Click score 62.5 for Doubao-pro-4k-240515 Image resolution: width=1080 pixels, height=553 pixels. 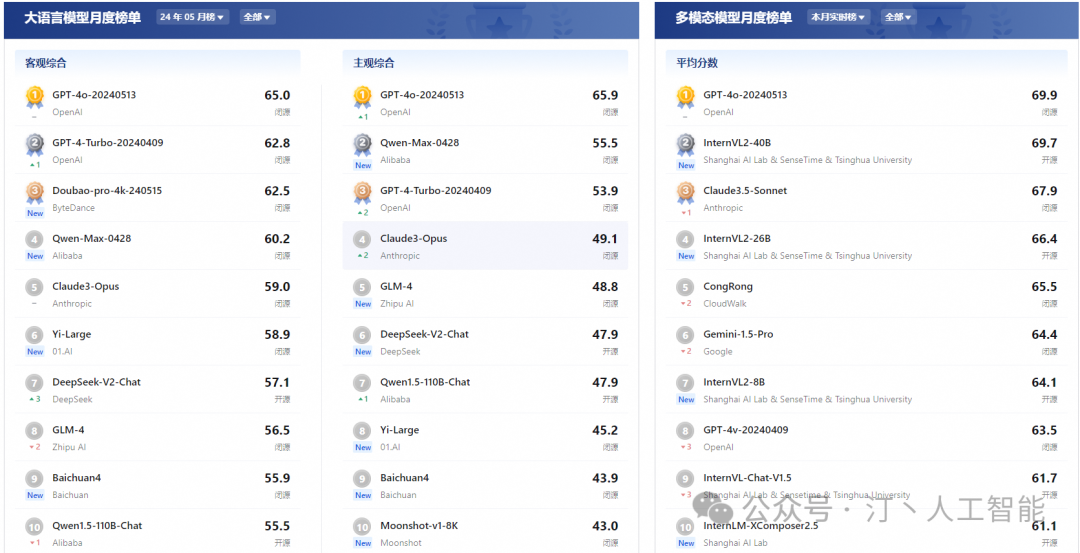[x=278, y=191]
